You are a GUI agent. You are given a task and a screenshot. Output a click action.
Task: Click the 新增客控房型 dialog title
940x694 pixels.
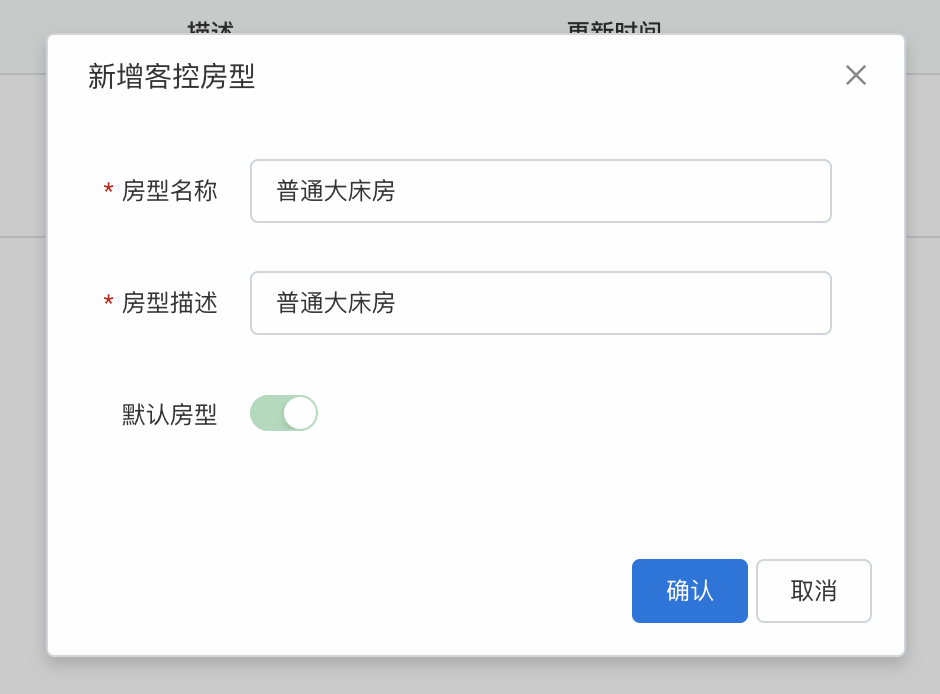click(172, 77)
